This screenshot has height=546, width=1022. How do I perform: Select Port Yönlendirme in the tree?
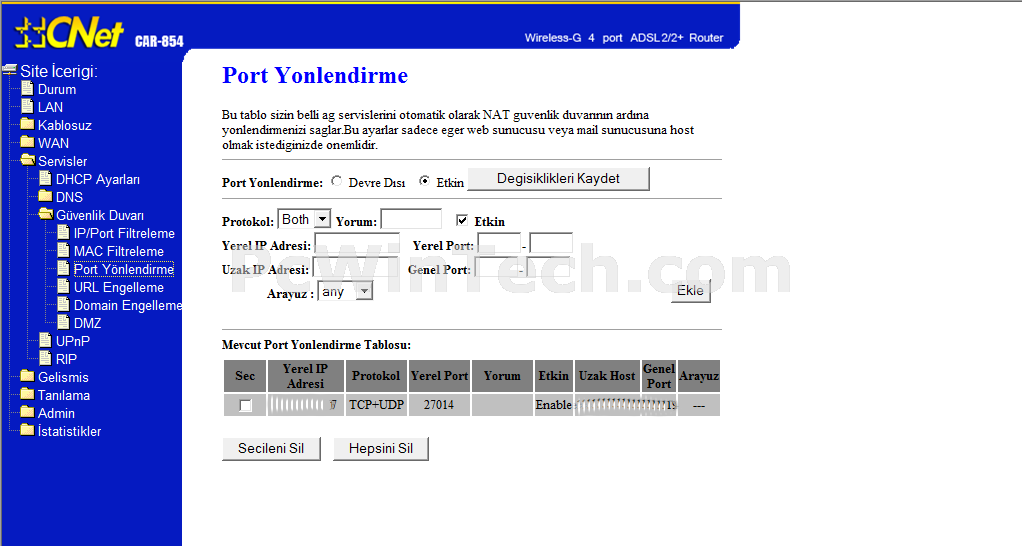click(123, 269)
